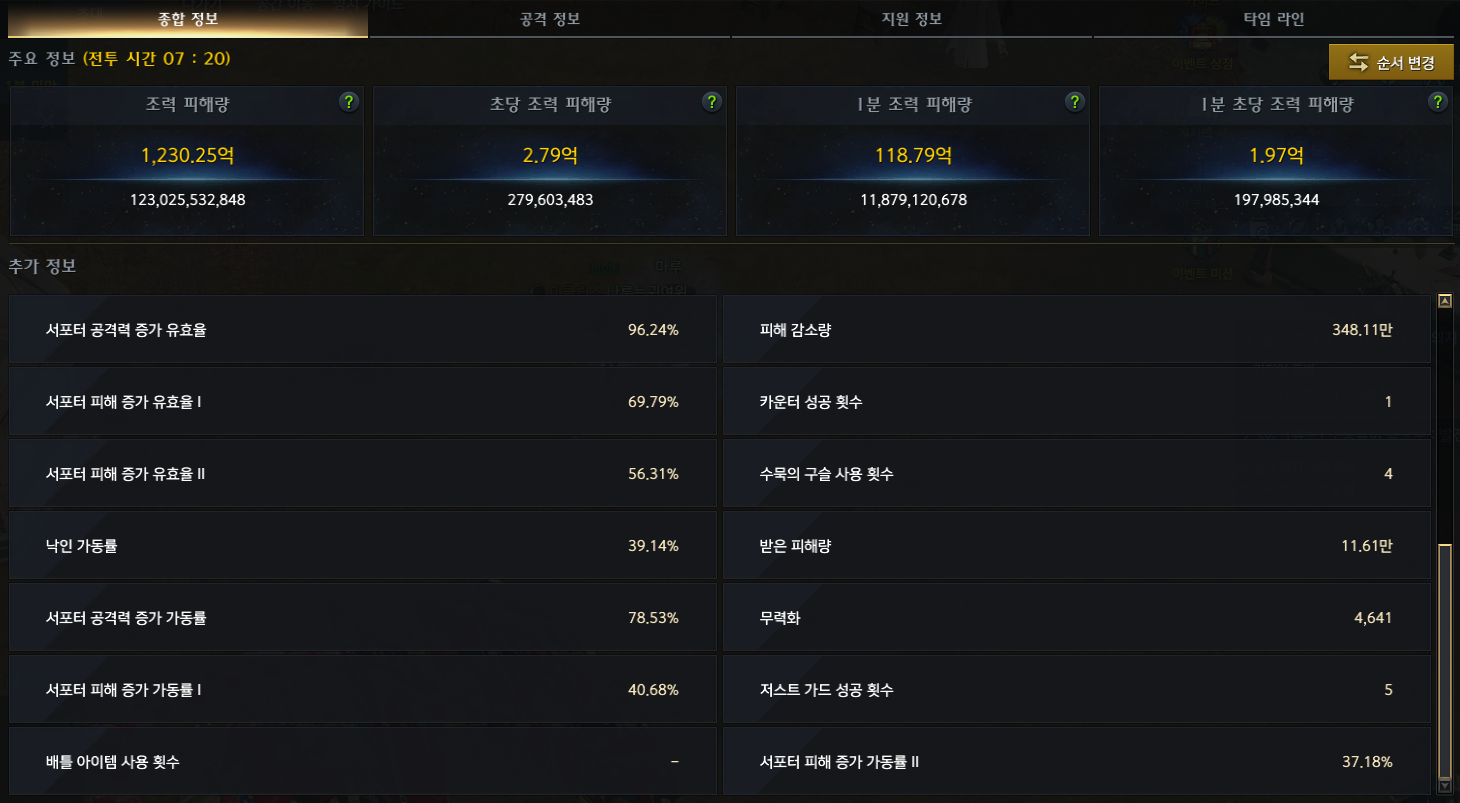Click swap arrows icon on 순서 변경 button
Viewport: 1460px width, 803px height.
pyautogui.click(x=1358, y=62)
